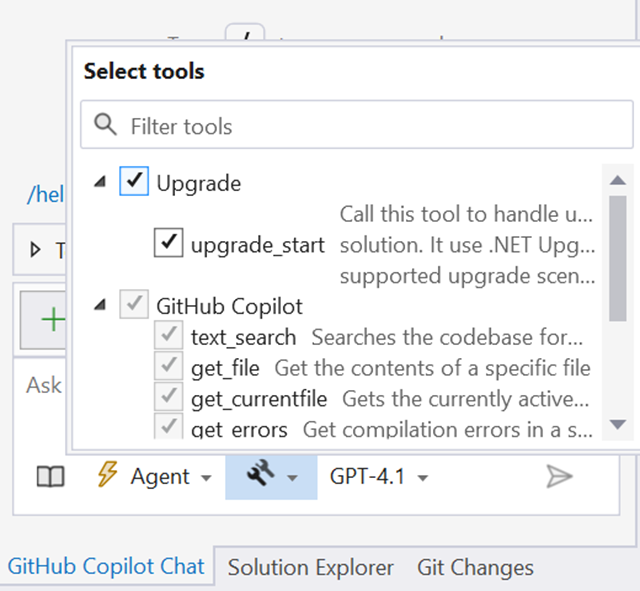Switch to the Git Changes tab
The width and height of the screenshot is (640, 591).
click(475, 568)
